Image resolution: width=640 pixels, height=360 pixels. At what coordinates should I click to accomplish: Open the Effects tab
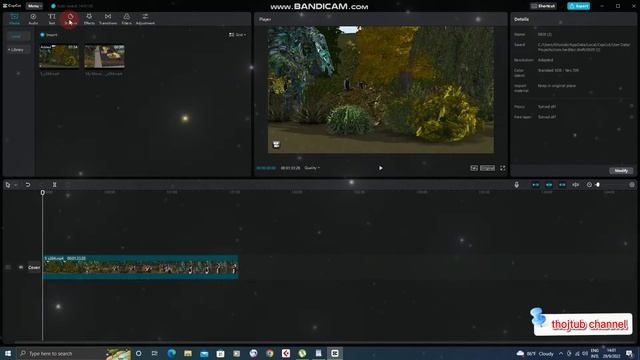(x=89, y=19)
